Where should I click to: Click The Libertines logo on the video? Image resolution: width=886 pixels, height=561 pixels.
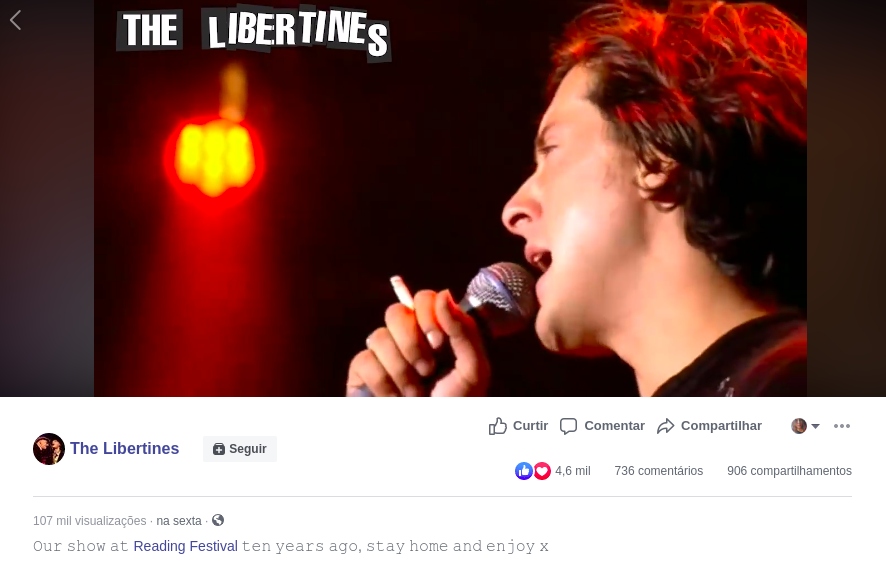[254, 32]
